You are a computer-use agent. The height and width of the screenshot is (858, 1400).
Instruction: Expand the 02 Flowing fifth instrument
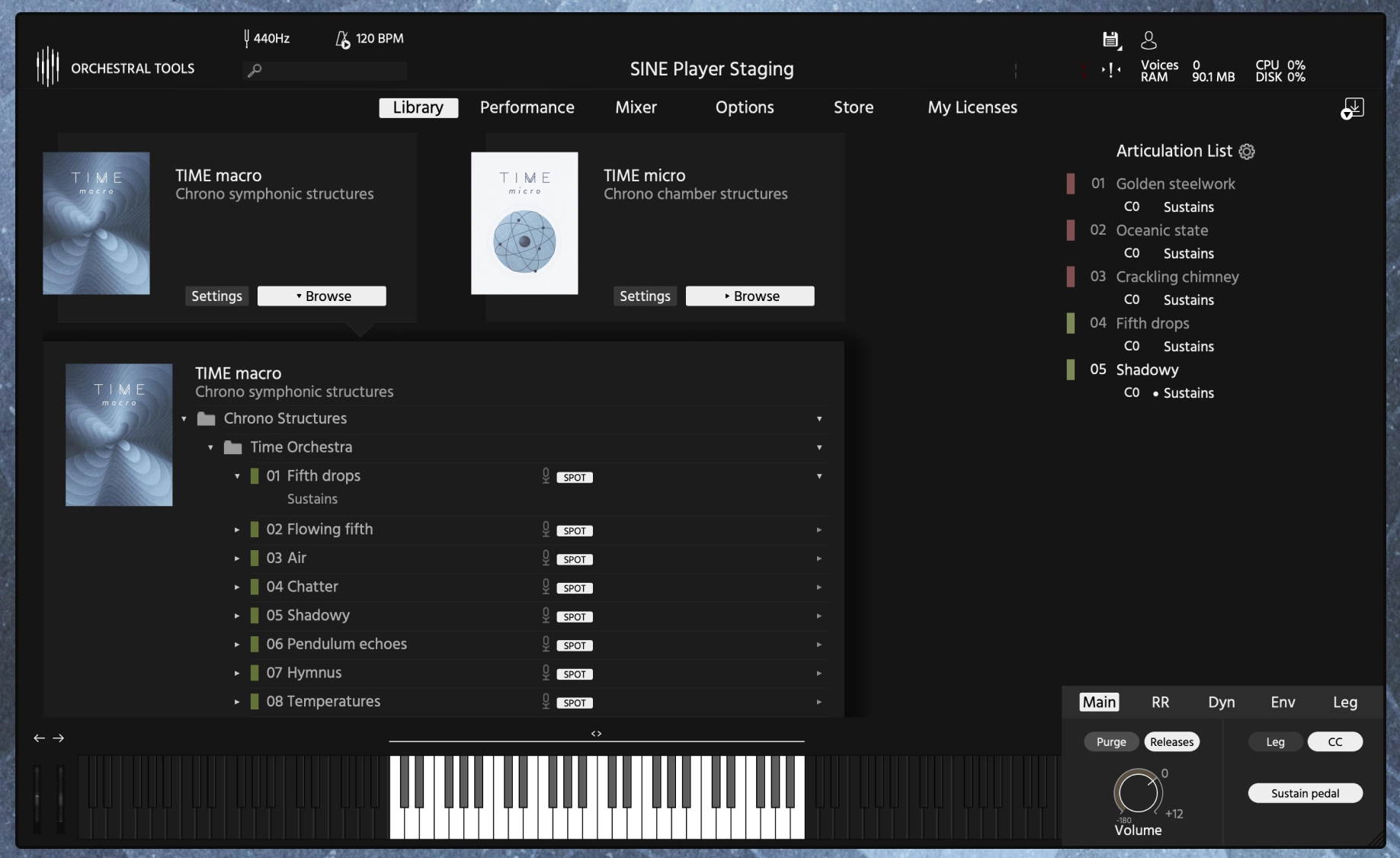pyautogui.click(x=237, y=530)
